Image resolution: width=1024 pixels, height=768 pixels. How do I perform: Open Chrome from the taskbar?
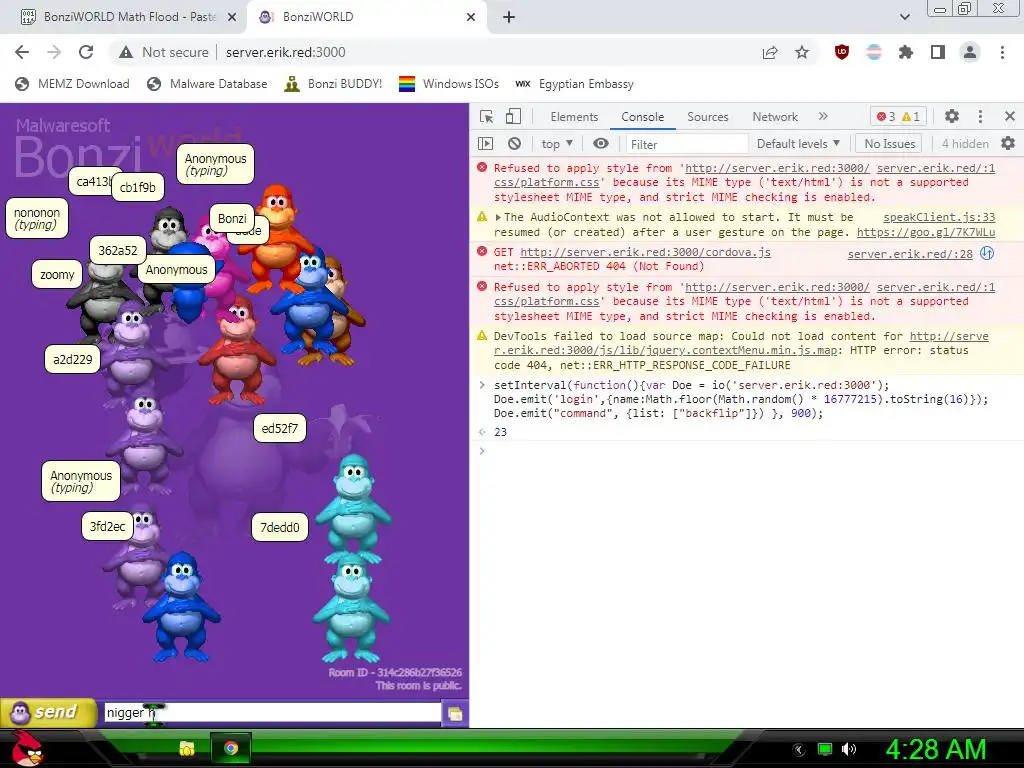click(x=231, y=748)
